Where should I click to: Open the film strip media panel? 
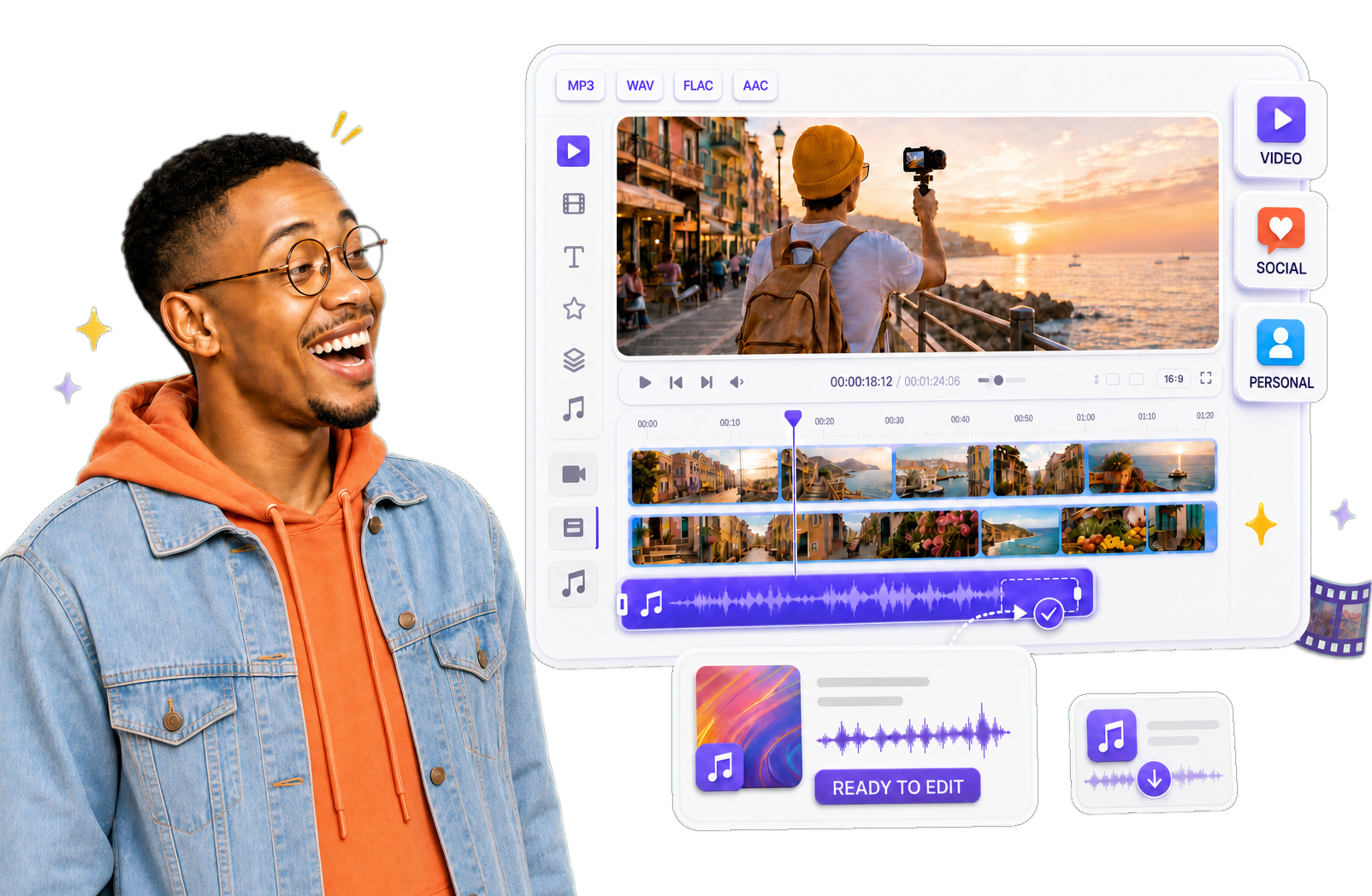[574, 203]
